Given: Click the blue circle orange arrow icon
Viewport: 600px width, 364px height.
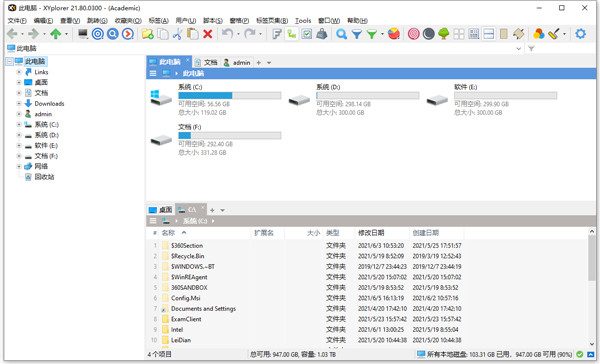Looking at the screenshot, I should click(x=128, y=34).
